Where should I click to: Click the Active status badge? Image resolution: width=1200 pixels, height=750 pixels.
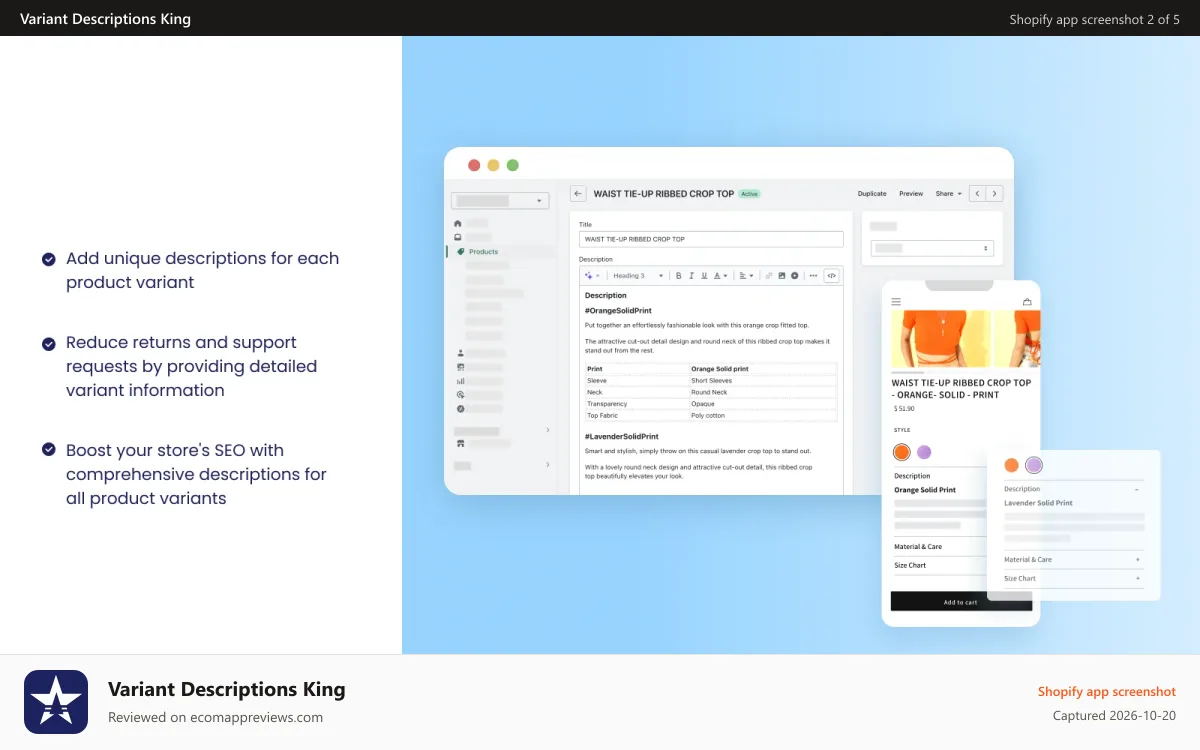750,194
